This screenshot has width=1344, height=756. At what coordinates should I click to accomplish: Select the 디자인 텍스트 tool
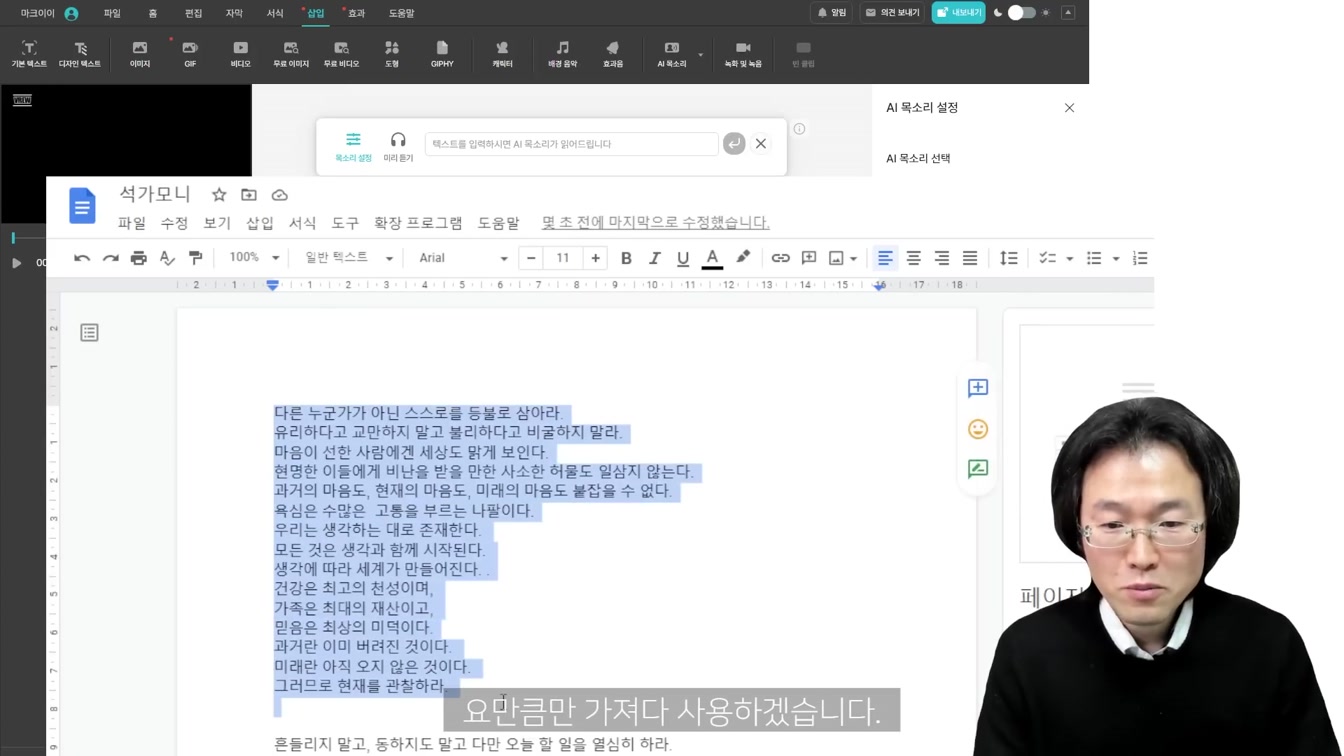80,54
